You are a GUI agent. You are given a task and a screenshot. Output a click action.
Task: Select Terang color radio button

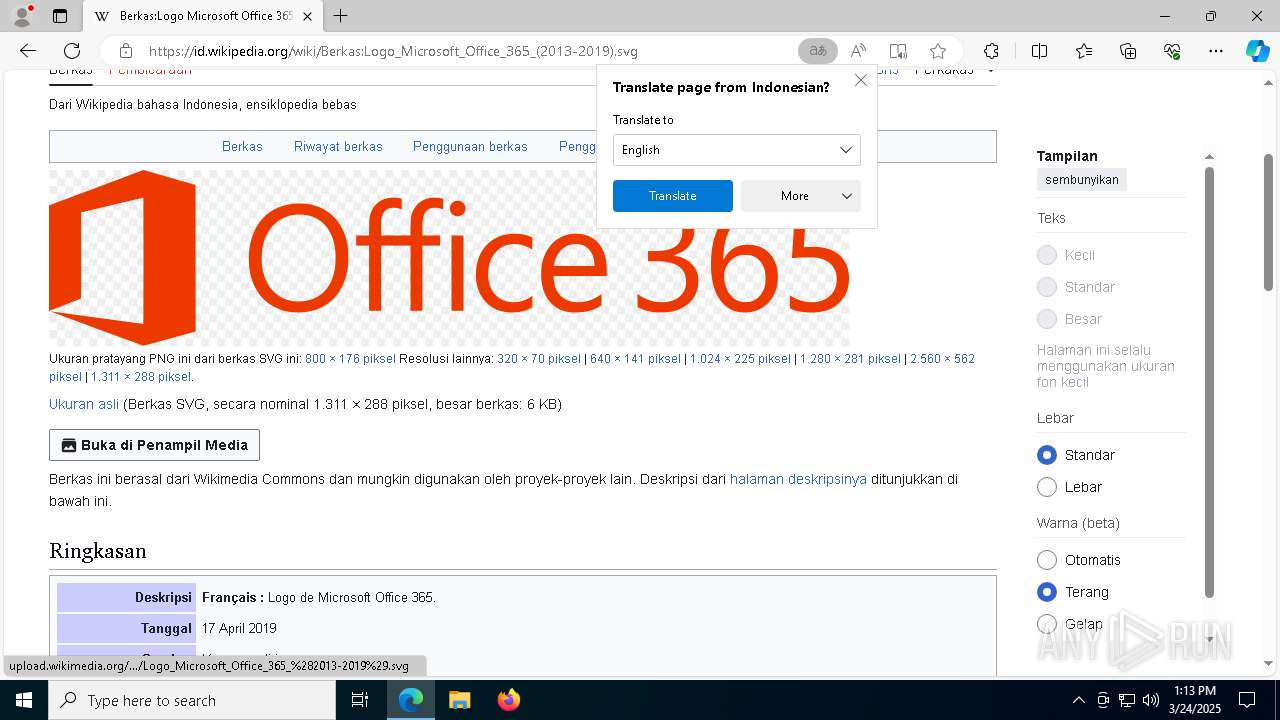pyautogui.click(x=1047, y=592)
